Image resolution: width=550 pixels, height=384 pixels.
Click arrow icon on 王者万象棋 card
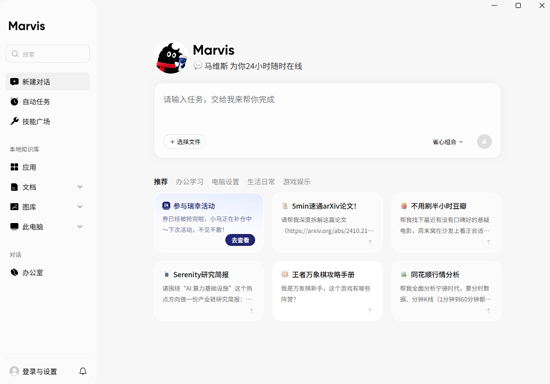click(370, 310)
